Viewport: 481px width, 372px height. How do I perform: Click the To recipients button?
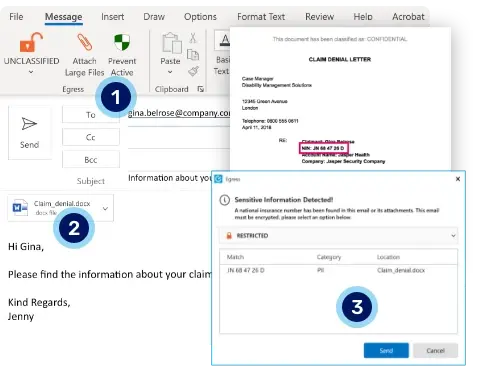click(91, 115)
